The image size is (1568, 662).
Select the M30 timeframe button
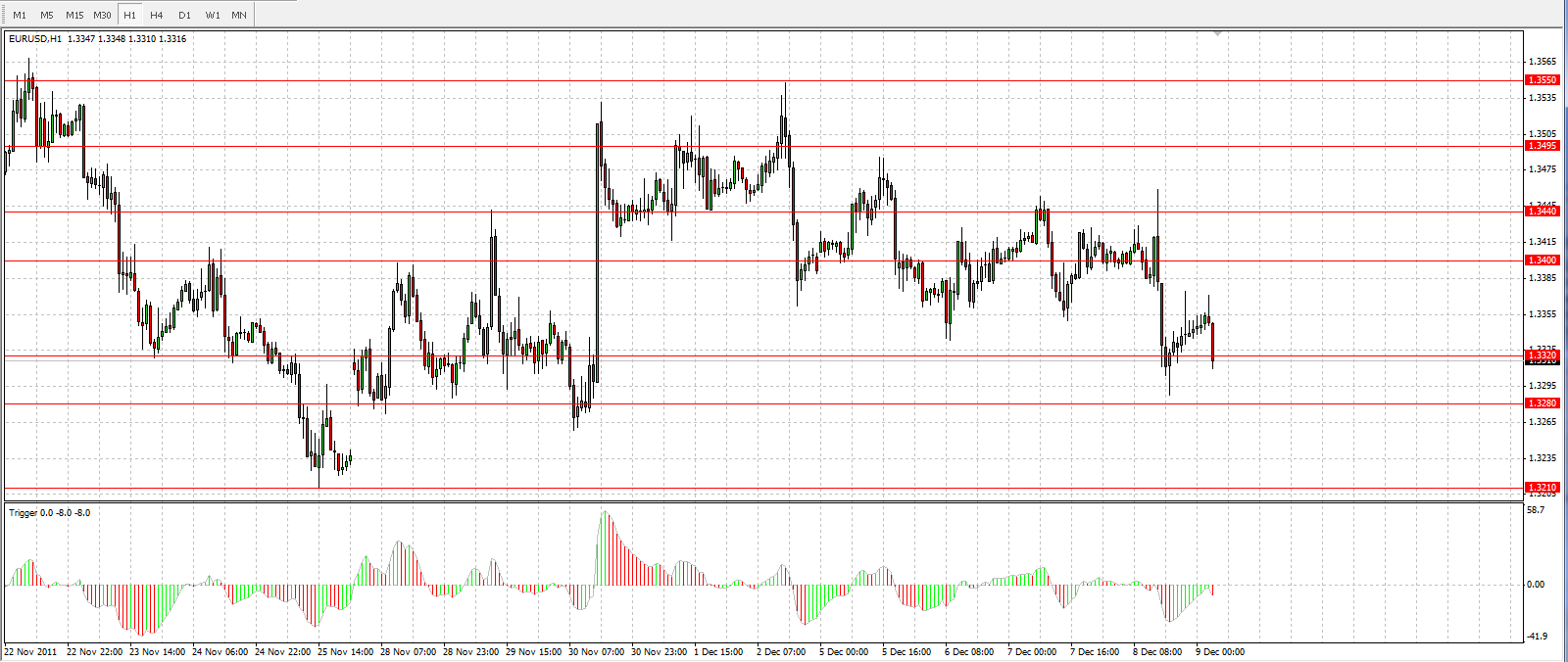102,15
